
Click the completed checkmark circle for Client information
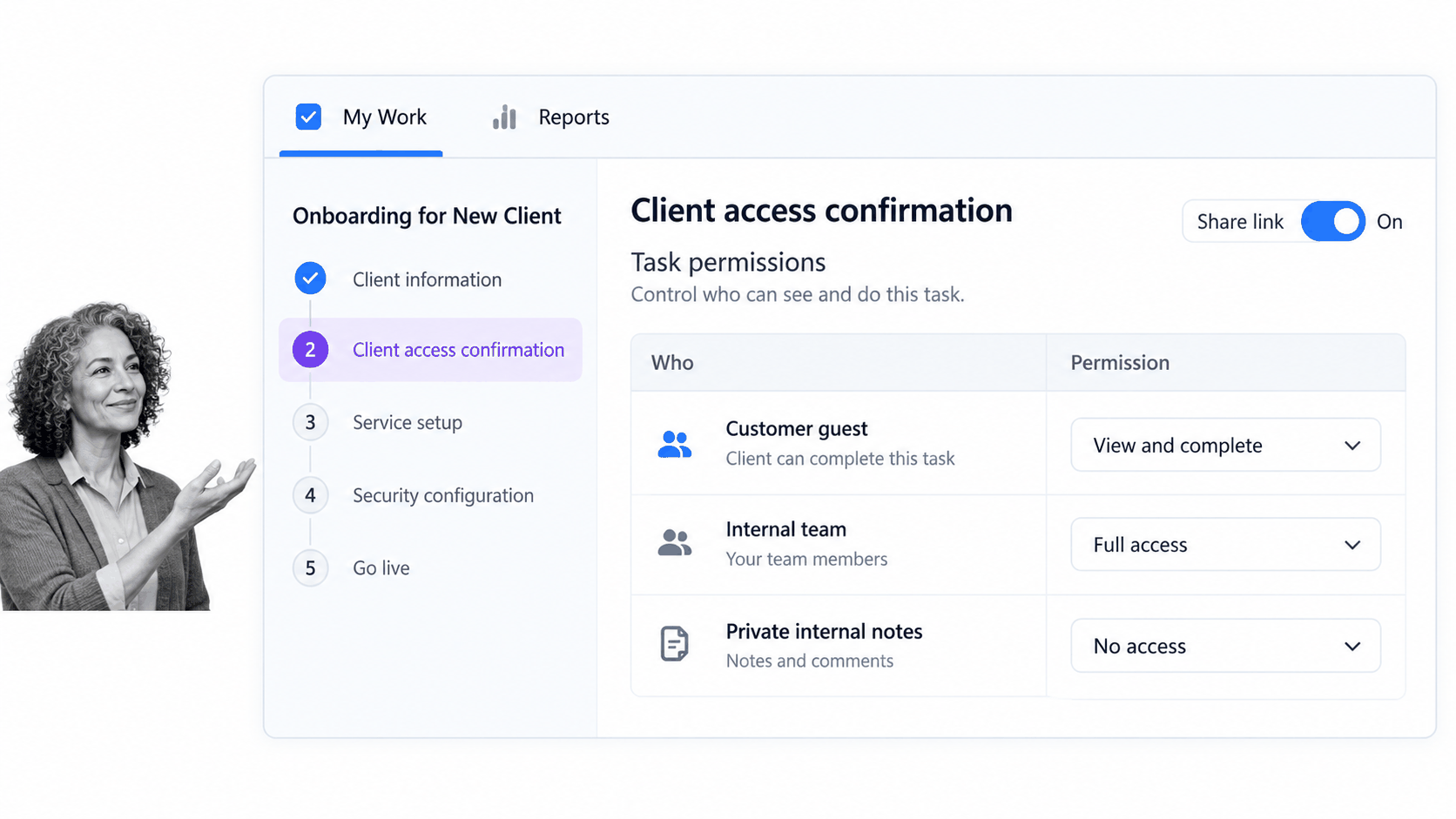click(310, 279)
